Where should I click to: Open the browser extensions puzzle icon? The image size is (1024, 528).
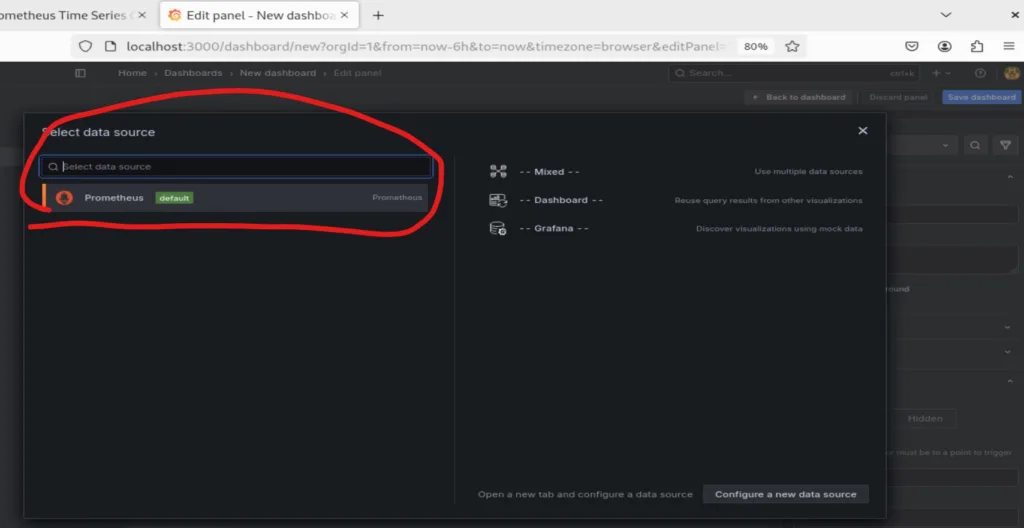[977, 46]
